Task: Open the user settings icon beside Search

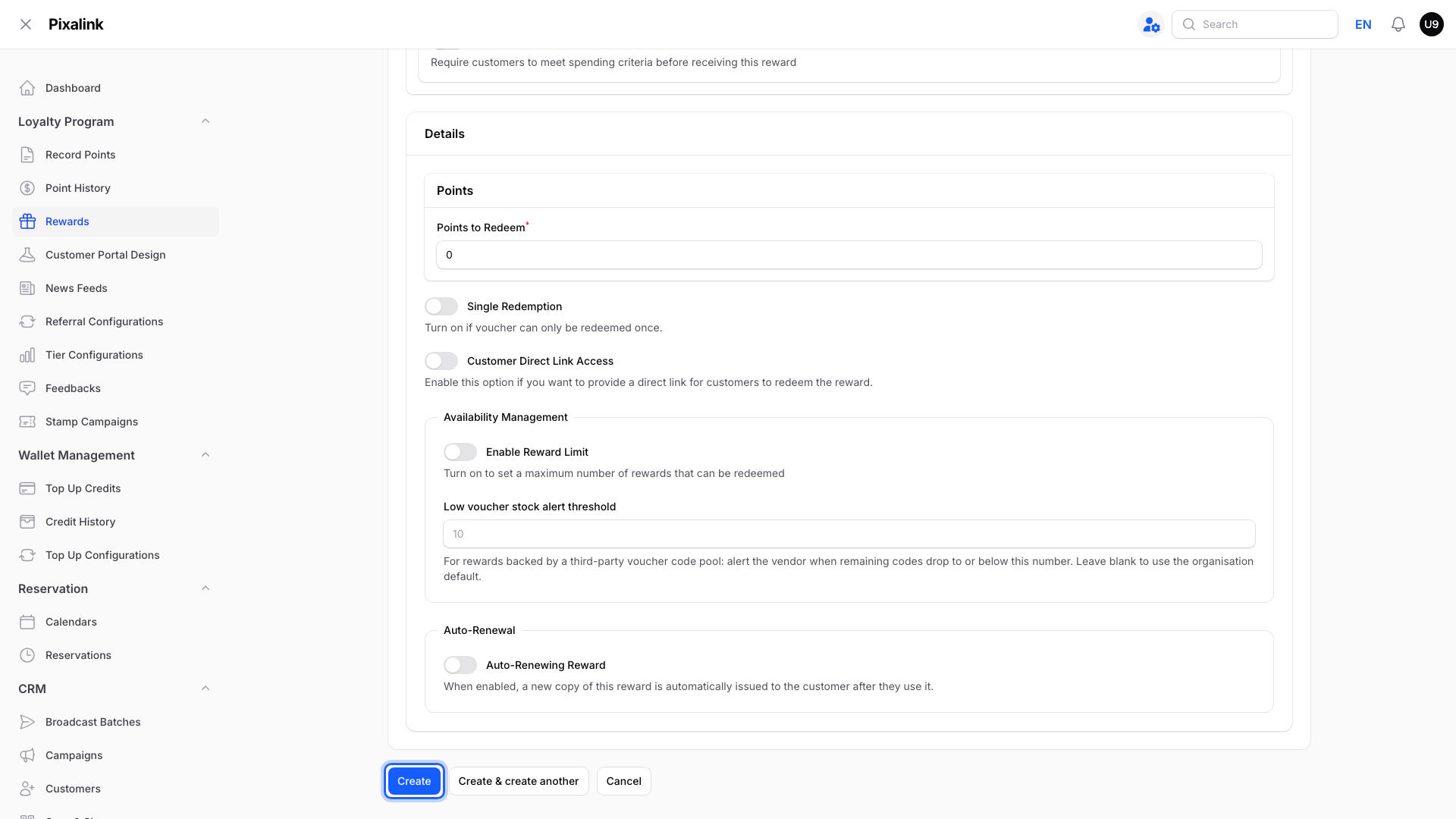Action: click(x=1151, y=24)
